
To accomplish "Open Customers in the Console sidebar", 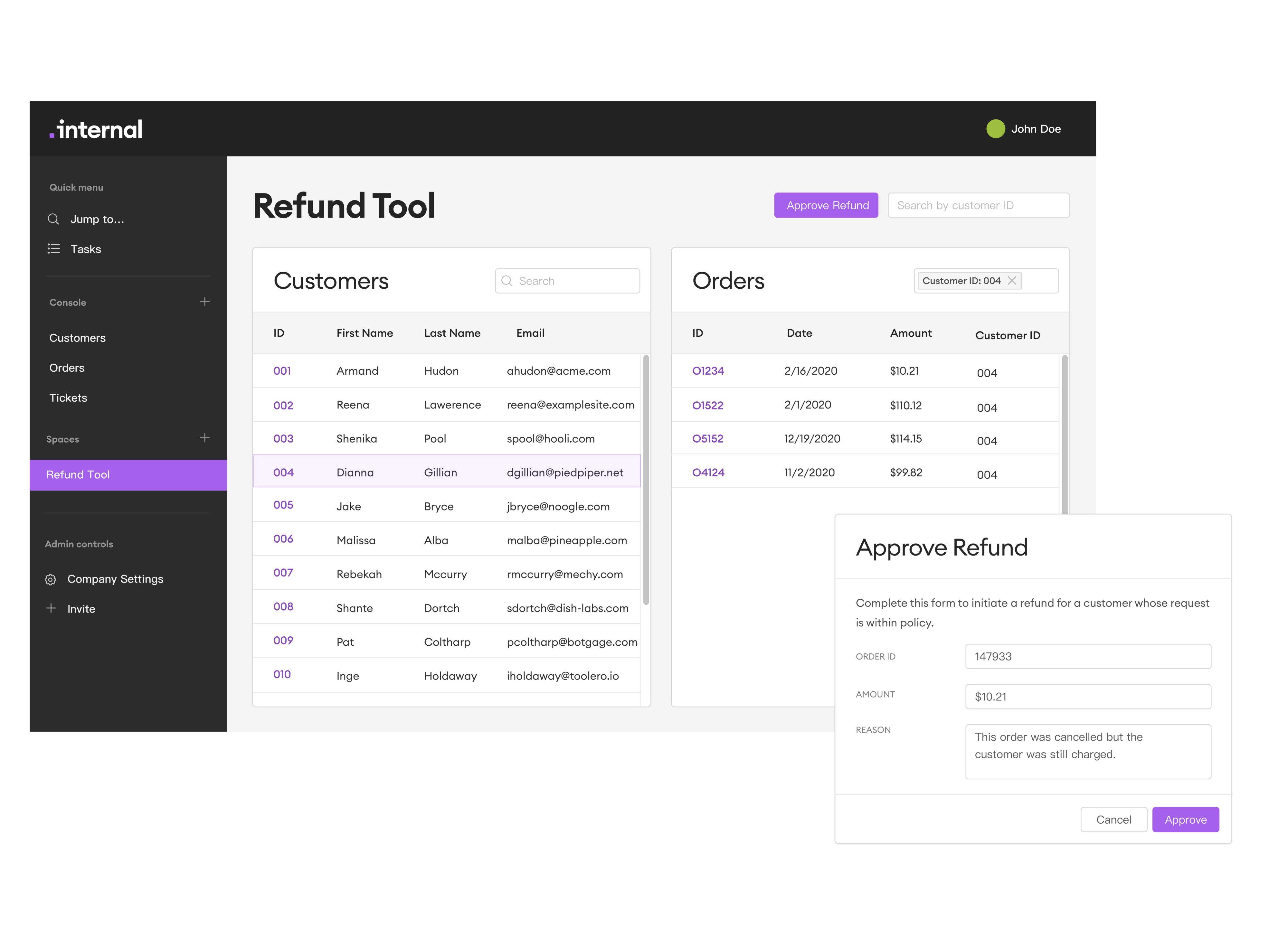I will coord(77,338).
